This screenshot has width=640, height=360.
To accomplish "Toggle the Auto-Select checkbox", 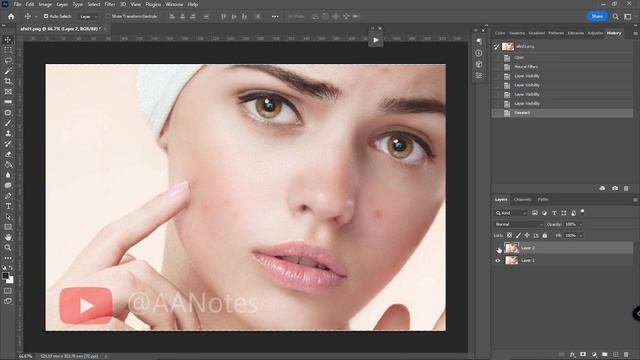I will point(46,16).
